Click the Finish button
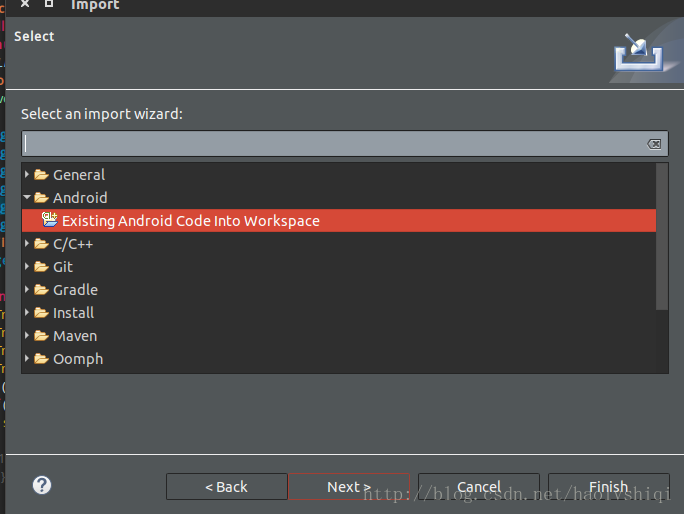Viewport: 684px width, 514px height. point(609,487)
